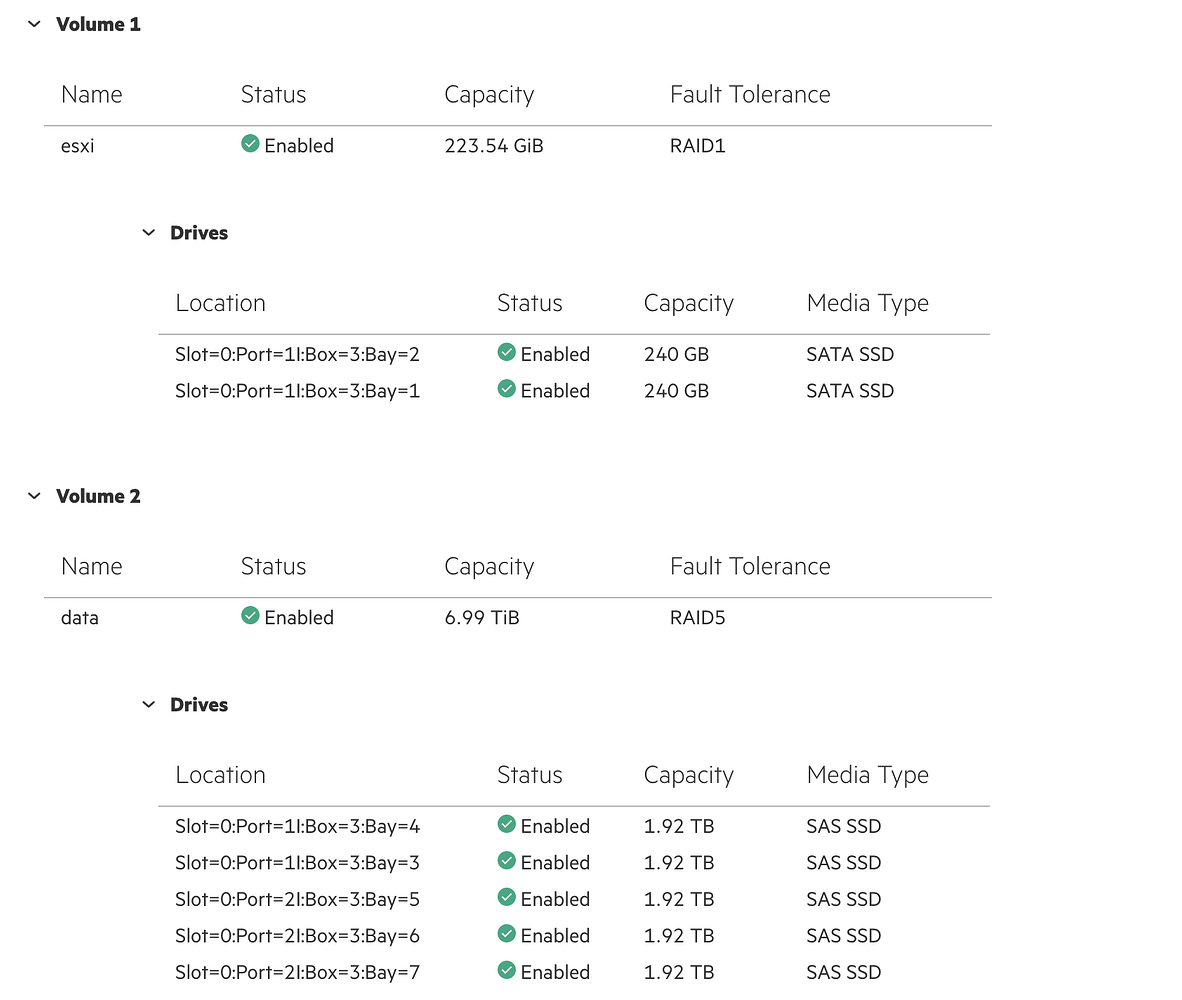Click the Enabled icon for drive Port=1I Bay=4
Viewport: 1182px width, 1000px height.
(x=506, y=825)
